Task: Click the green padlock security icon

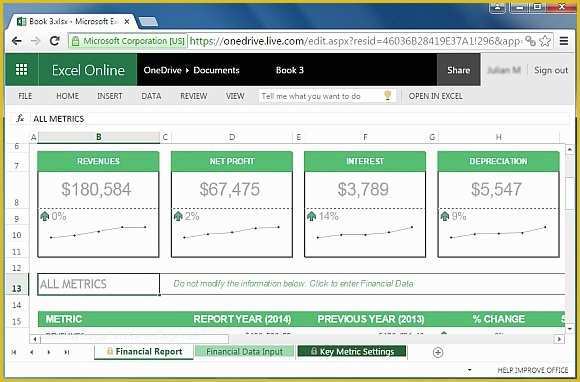Action: point(75,41)
